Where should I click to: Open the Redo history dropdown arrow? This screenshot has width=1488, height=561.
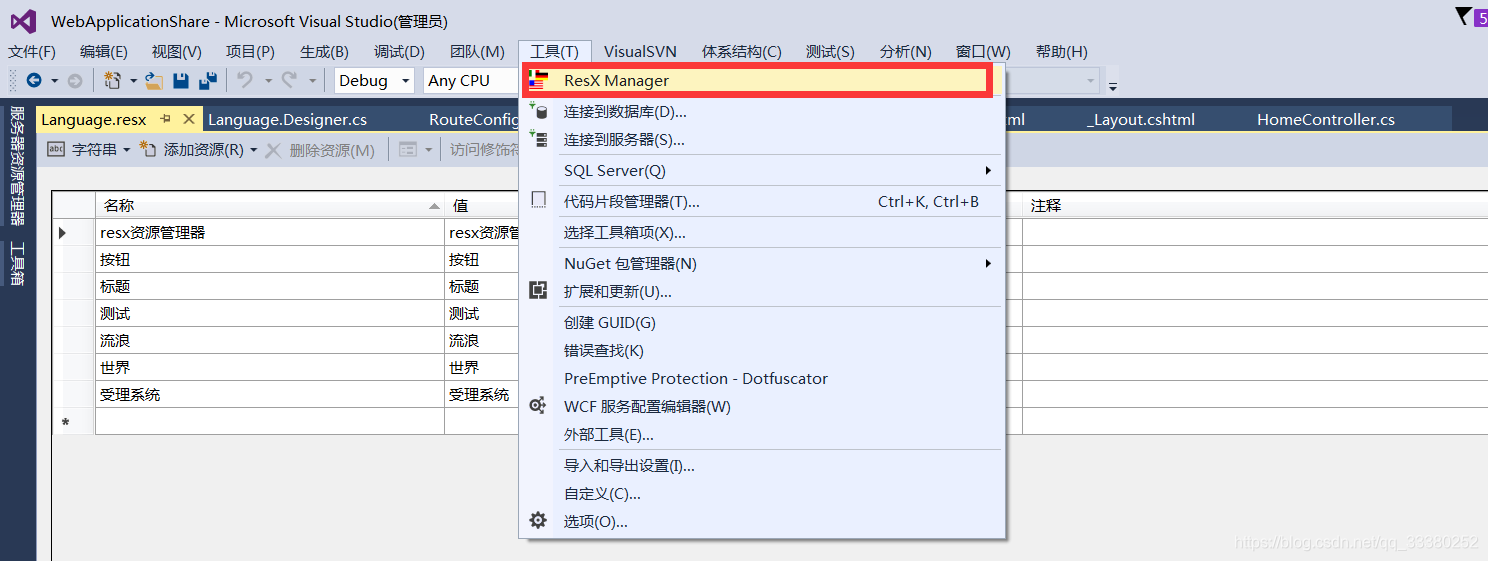311,81
